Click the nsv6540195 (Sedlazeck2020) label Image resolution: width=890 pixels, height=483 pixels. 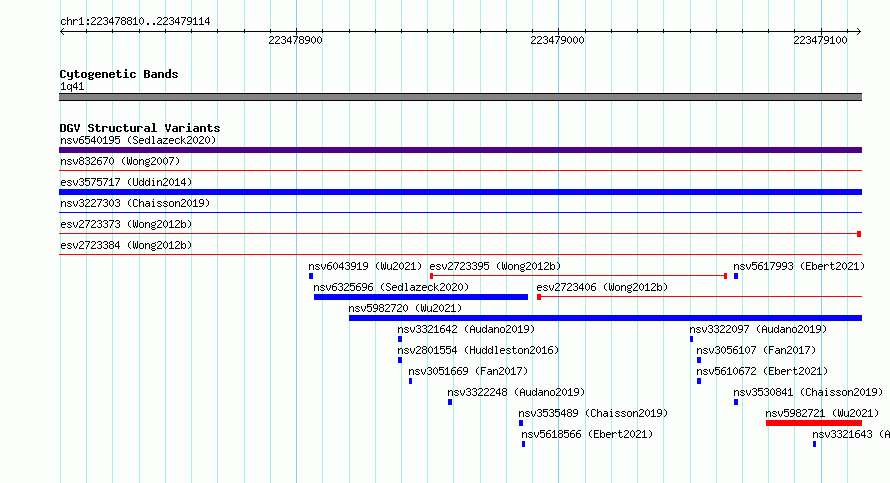point(138,140)
